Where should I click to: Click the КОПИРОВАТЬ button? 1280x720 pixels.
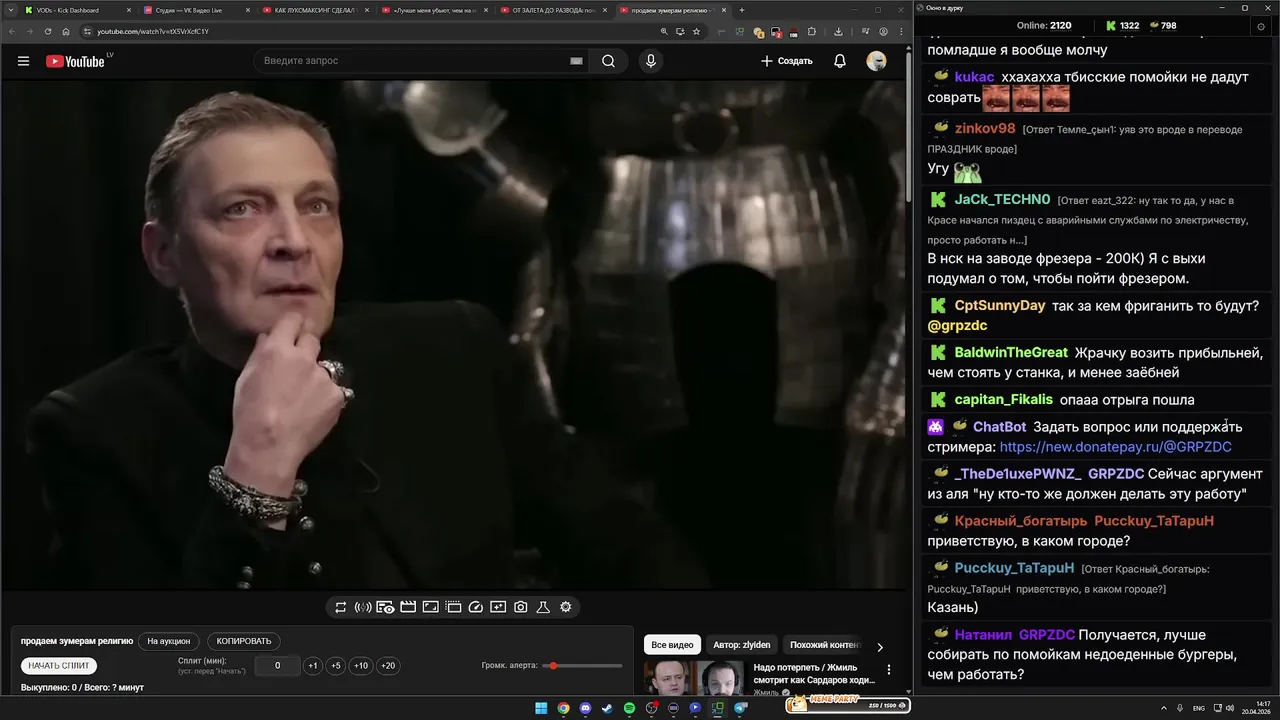pos(244,641)
